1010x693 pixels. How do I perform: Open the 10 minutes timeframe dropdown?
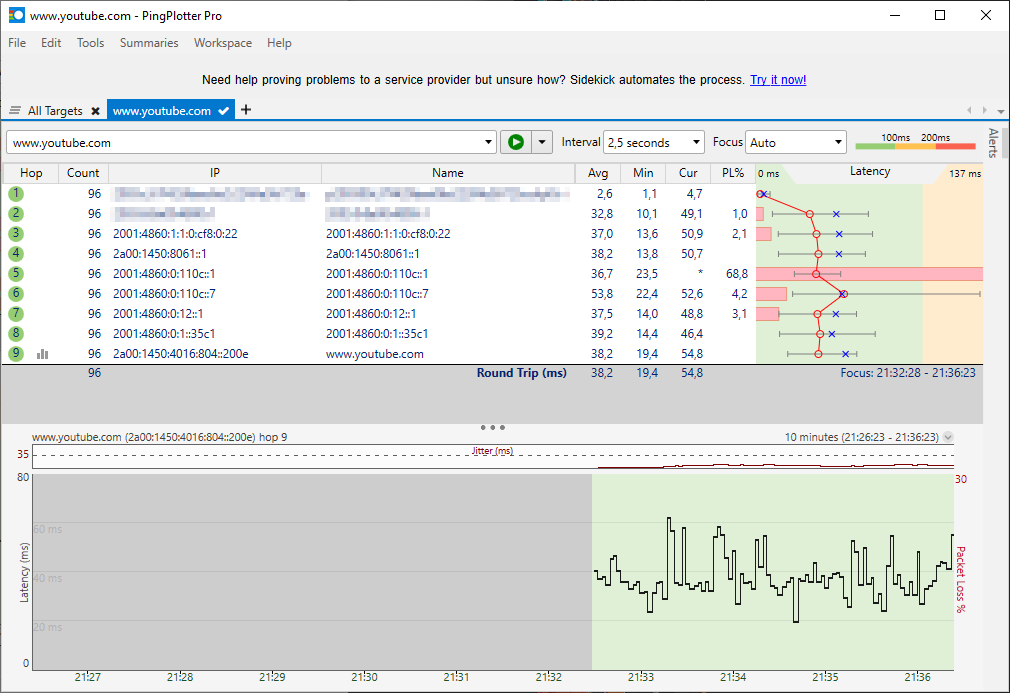click(948, 437)
